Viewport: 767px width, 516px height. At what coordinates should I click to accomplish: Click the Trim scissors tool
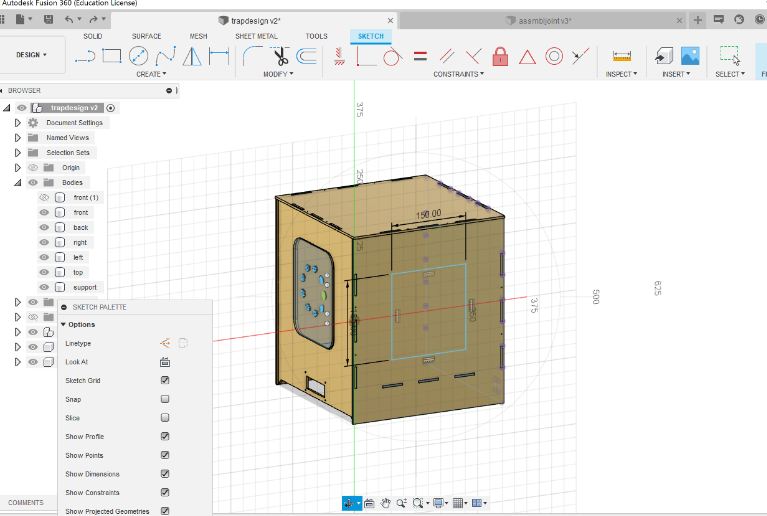tap(279, 56)
